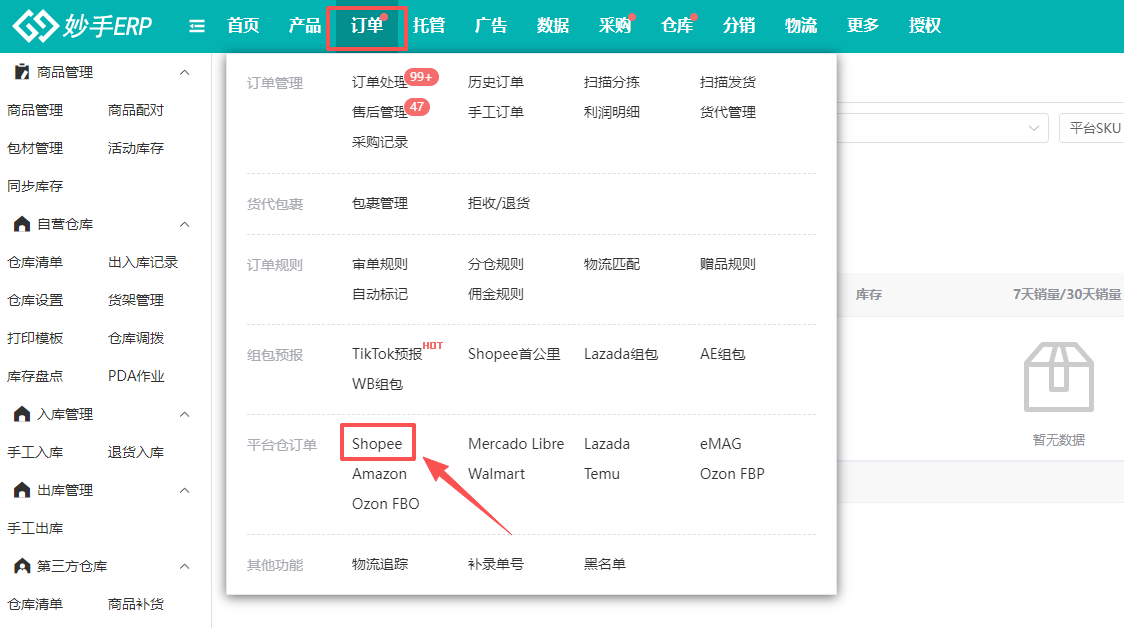
Task: Open the 分销 top menu
Action: click(738, 26)
